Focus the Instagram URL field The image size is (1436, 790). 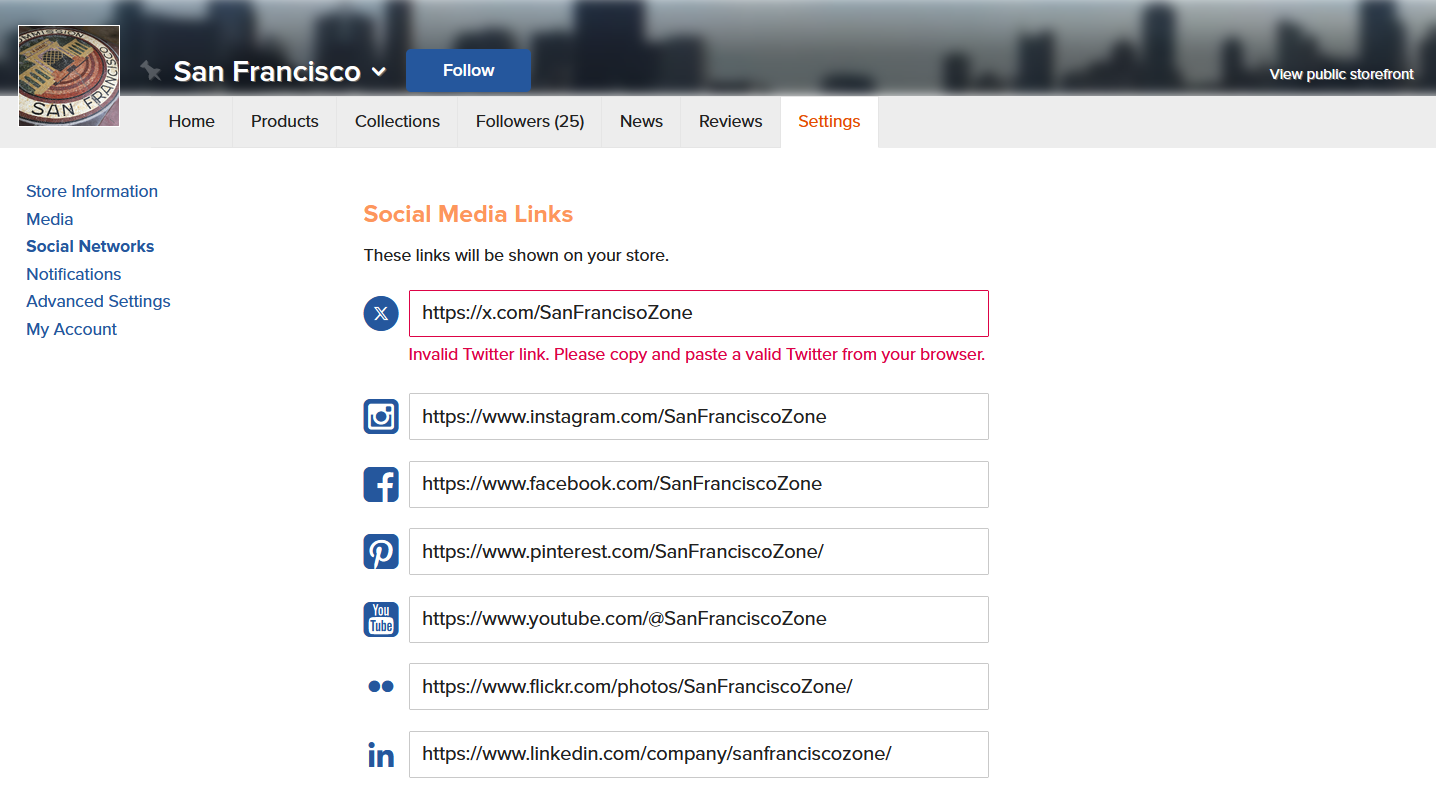(699, 416)
